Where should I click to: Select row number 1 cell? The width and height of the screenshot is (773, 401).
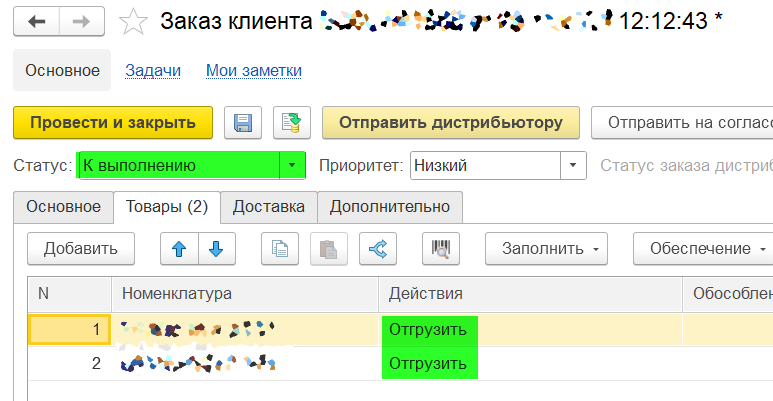[x=70, y=329]
